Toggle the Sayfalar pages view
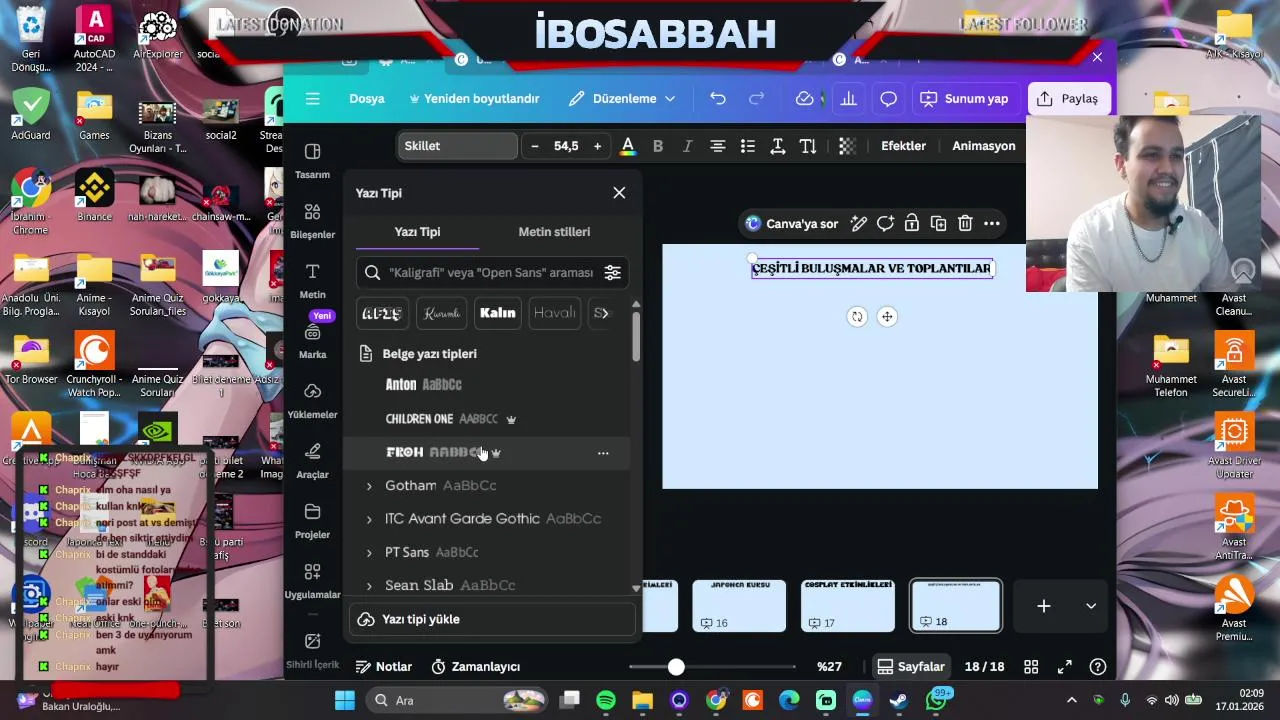This screenshot has height=720, width=1280. coord(910,667)
